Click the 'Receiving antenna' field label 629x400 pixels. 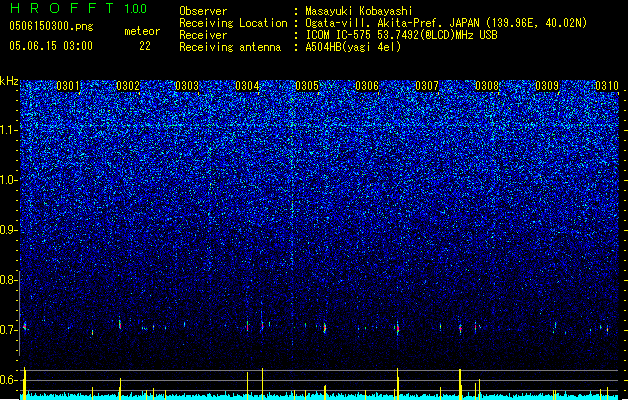(x=230, y=47)
